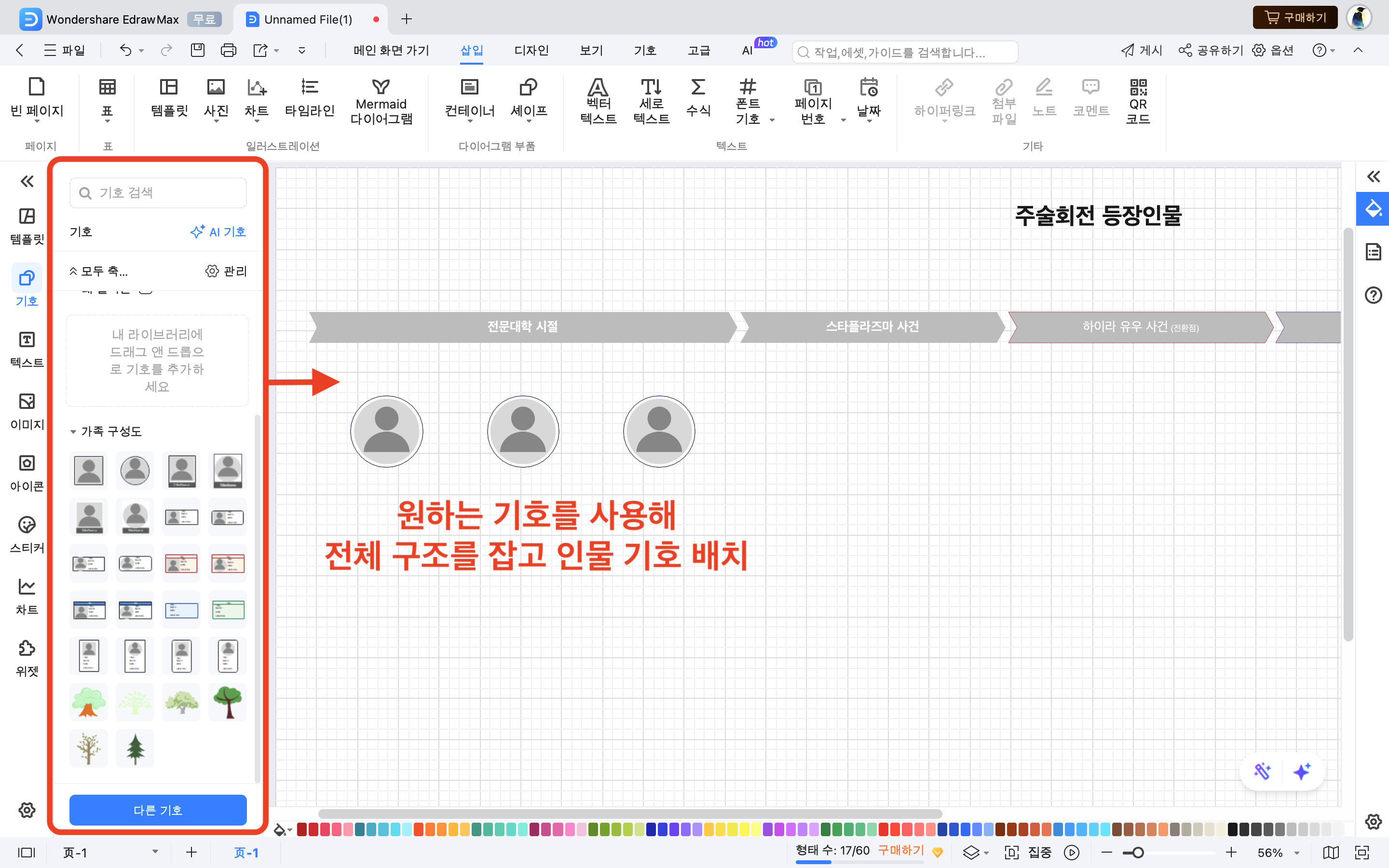This screenshot has height=868, width=1389.
Task: Open Mermaid 다이어그램 tool
Action: tap(381, 102)
